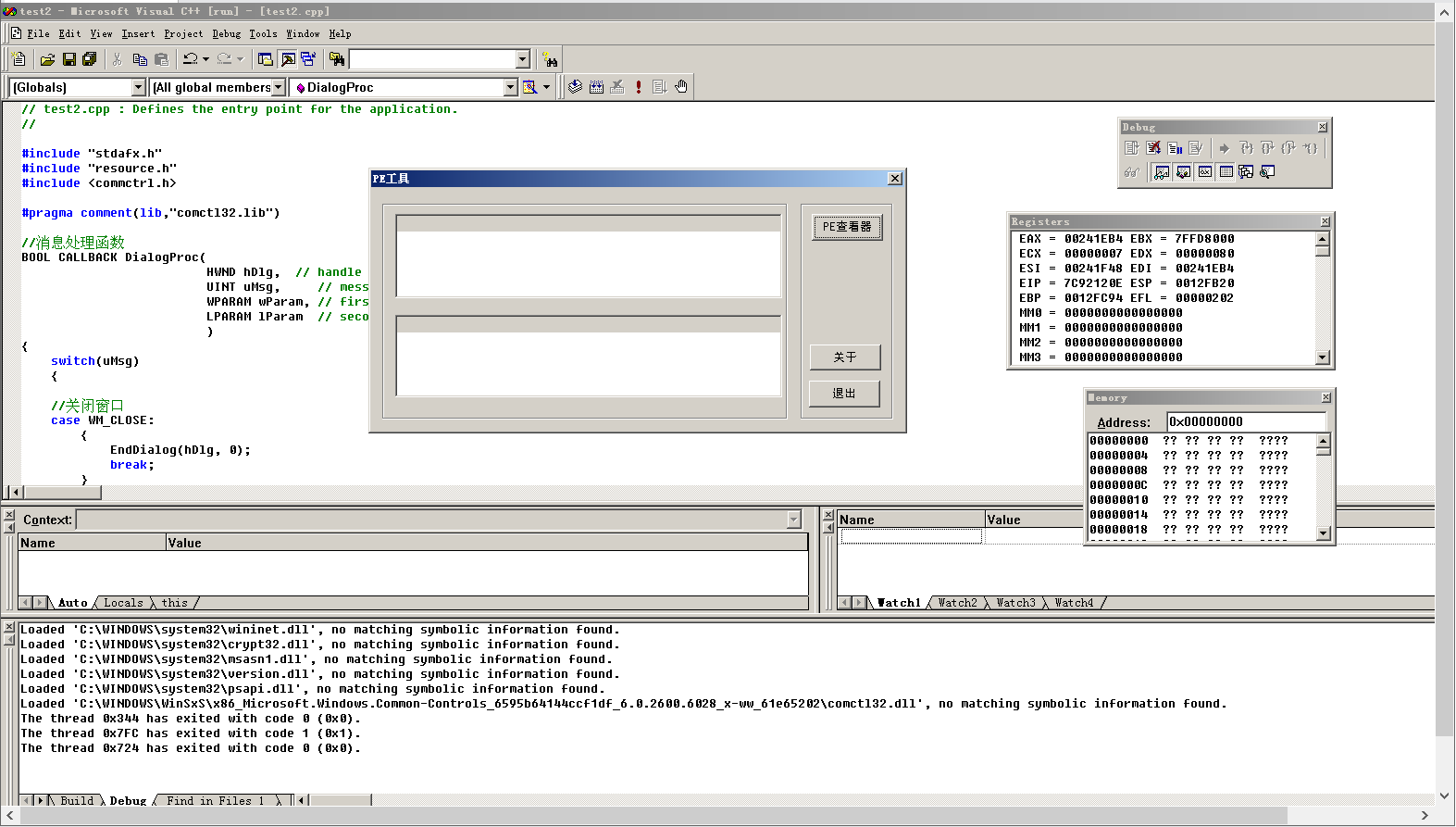Click the Memory window scroll down arrow
The height and width of the screenshot is (827, 1456).
1324,533
